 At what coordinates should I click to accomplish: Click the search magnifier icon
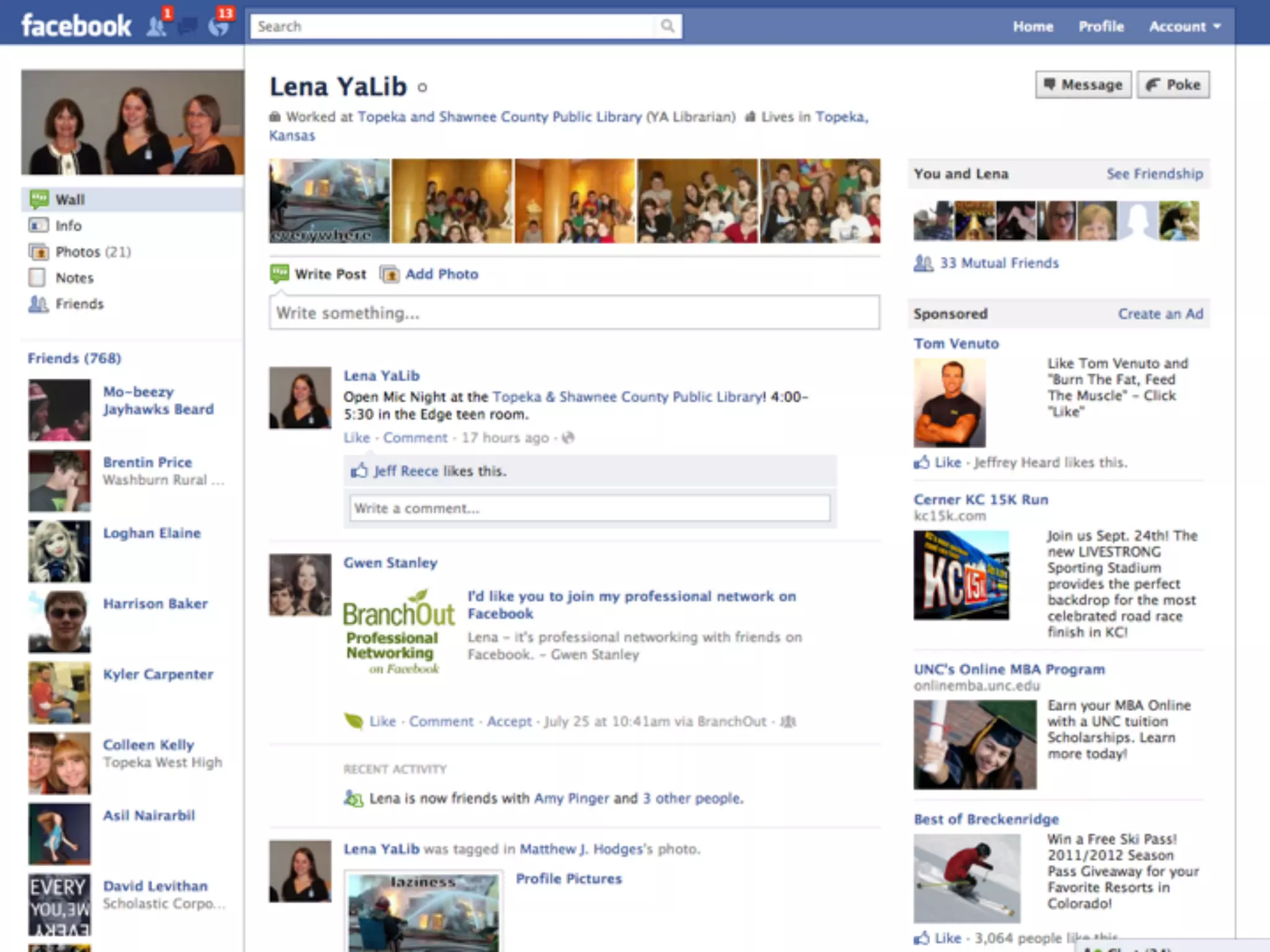point(667,26)
